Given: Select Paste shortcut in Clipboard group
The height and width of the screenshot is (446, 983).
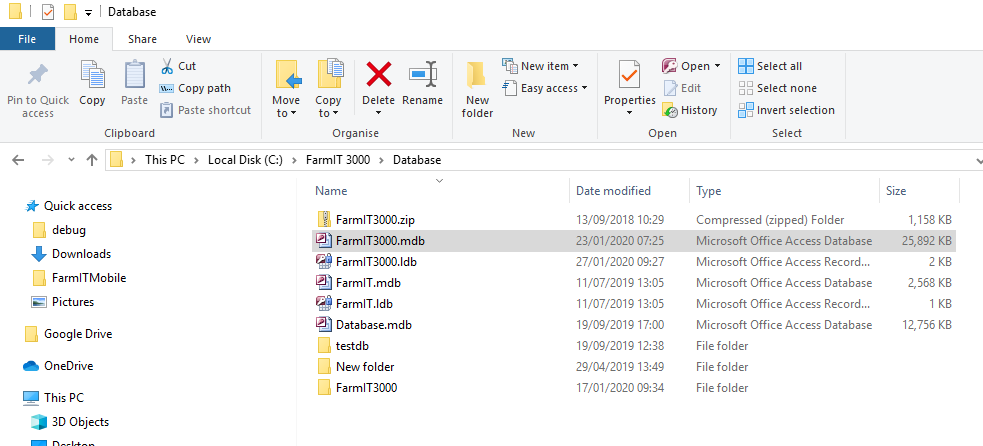Looking at the screenshot, I should pos(205,110).
